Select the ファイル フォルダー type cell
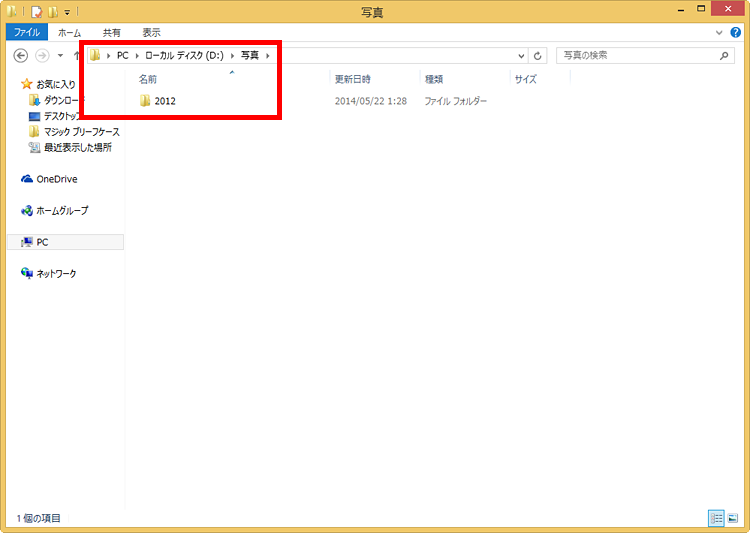 455,101
